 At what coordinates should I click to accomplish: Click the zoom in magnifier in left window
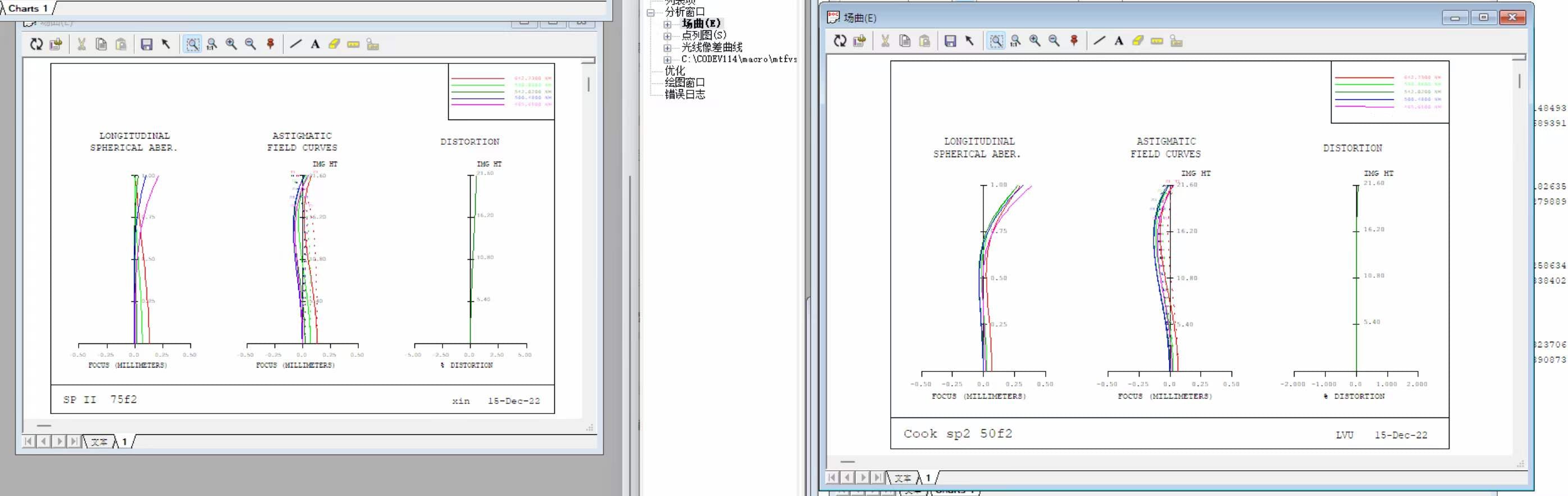[x=231, y=44]
